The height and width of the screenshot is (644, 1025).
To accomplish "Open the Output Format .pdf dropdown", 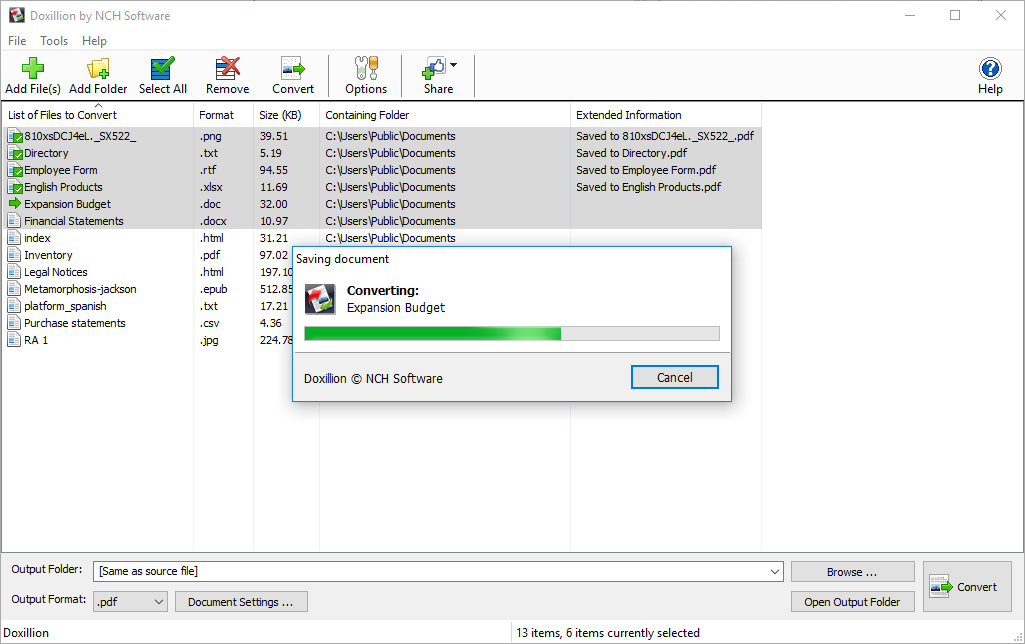I will (131, 602).
